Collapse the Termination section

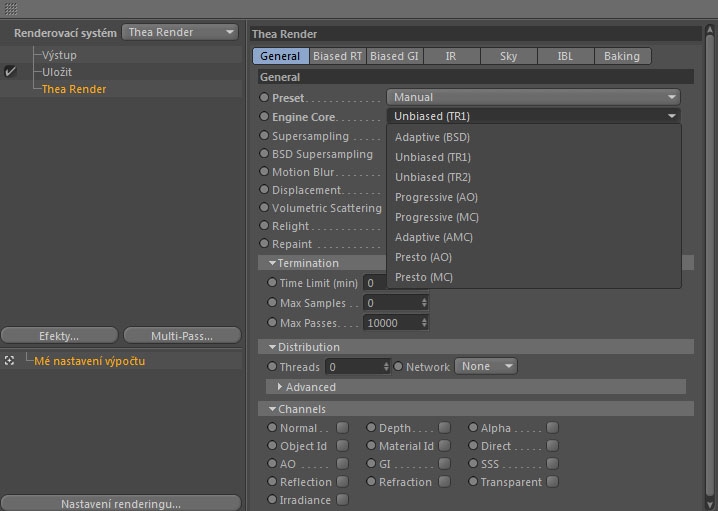click(x=272, y=263)
